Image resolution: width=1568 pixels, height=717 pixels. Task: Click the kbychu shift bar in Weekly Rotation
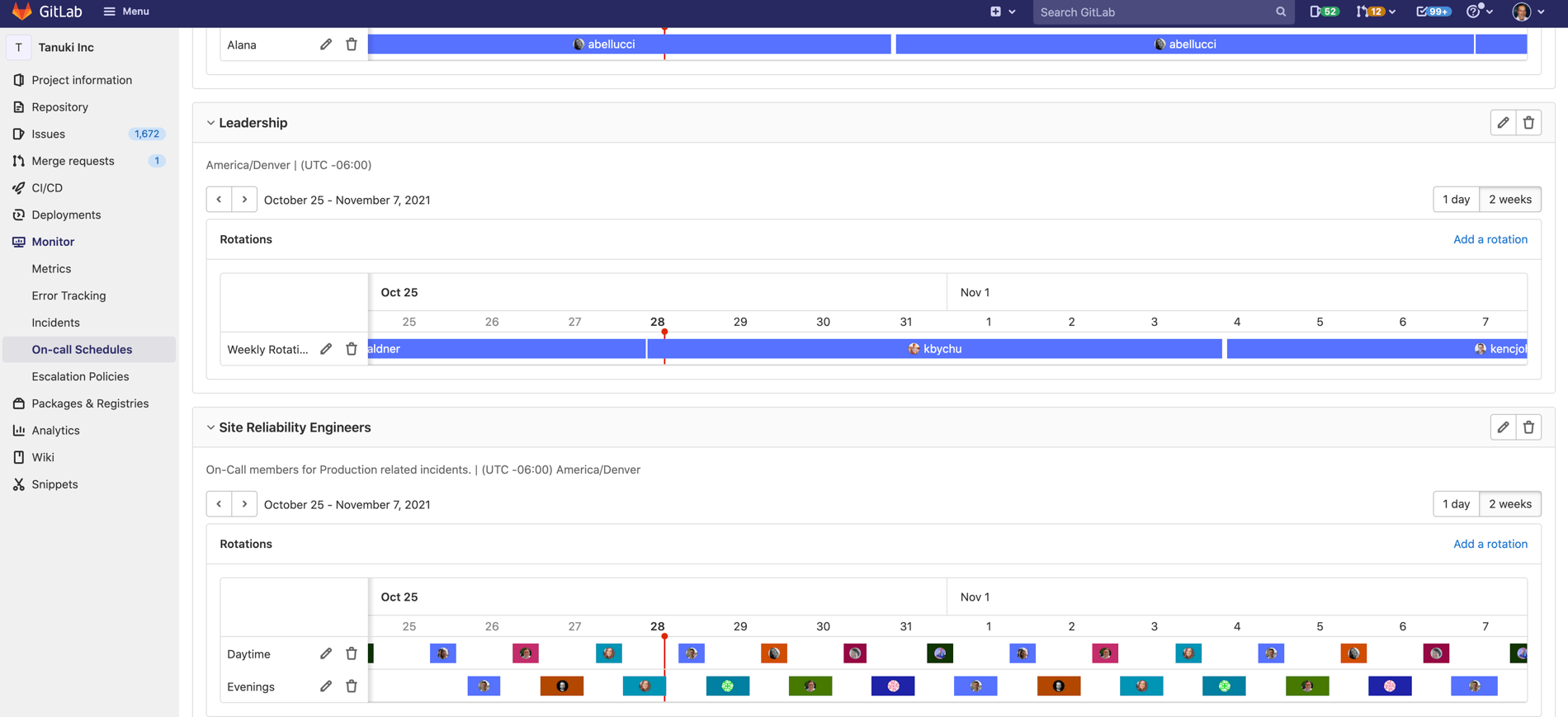(934, 349)
